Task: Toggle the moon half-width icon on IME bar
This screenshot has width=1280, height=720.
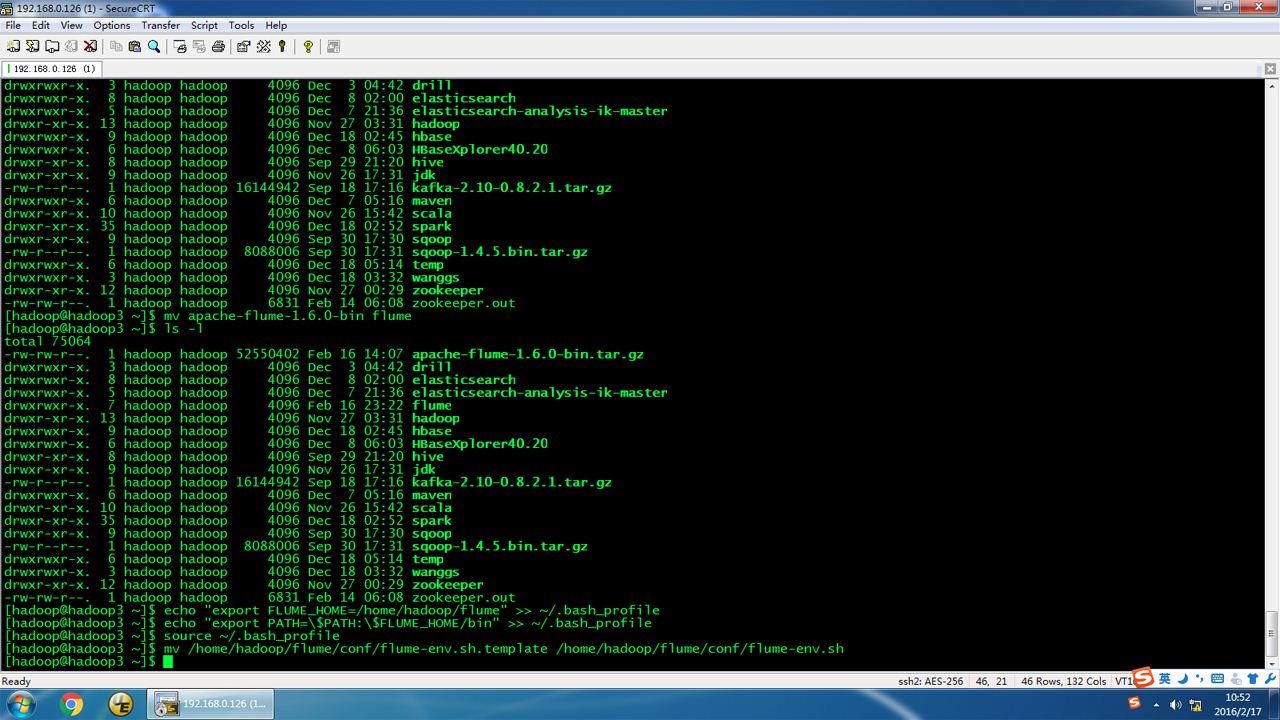Action: point(1183,679)
